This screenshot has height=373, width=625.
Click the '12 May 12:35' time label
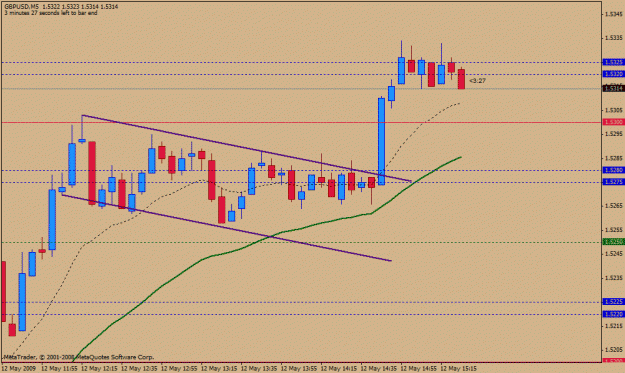click(x=139, y=369)
